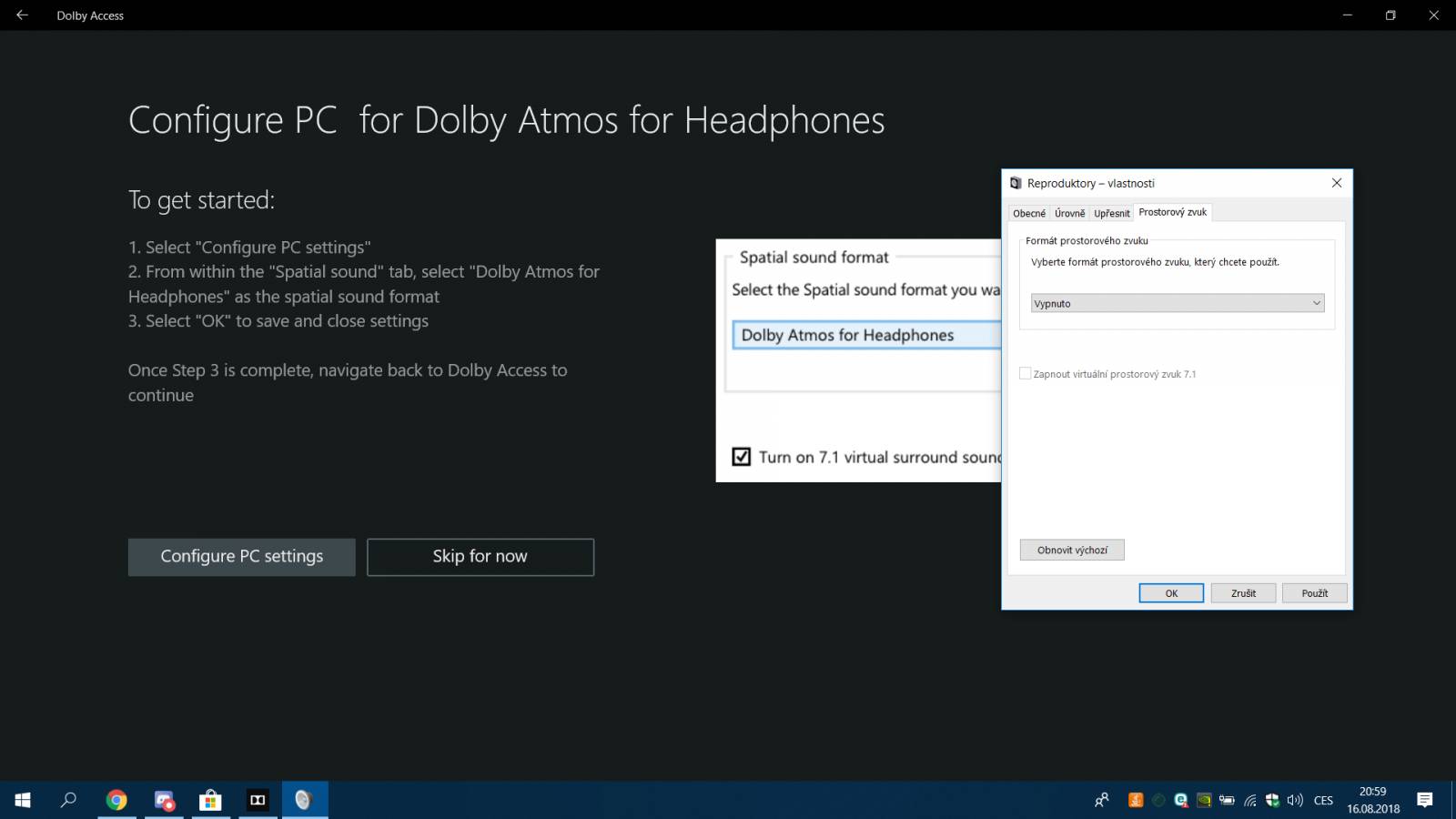Open the Windows Start menu
The width and height of the screenshot is (1456, 819).
[x=23, y=800]
